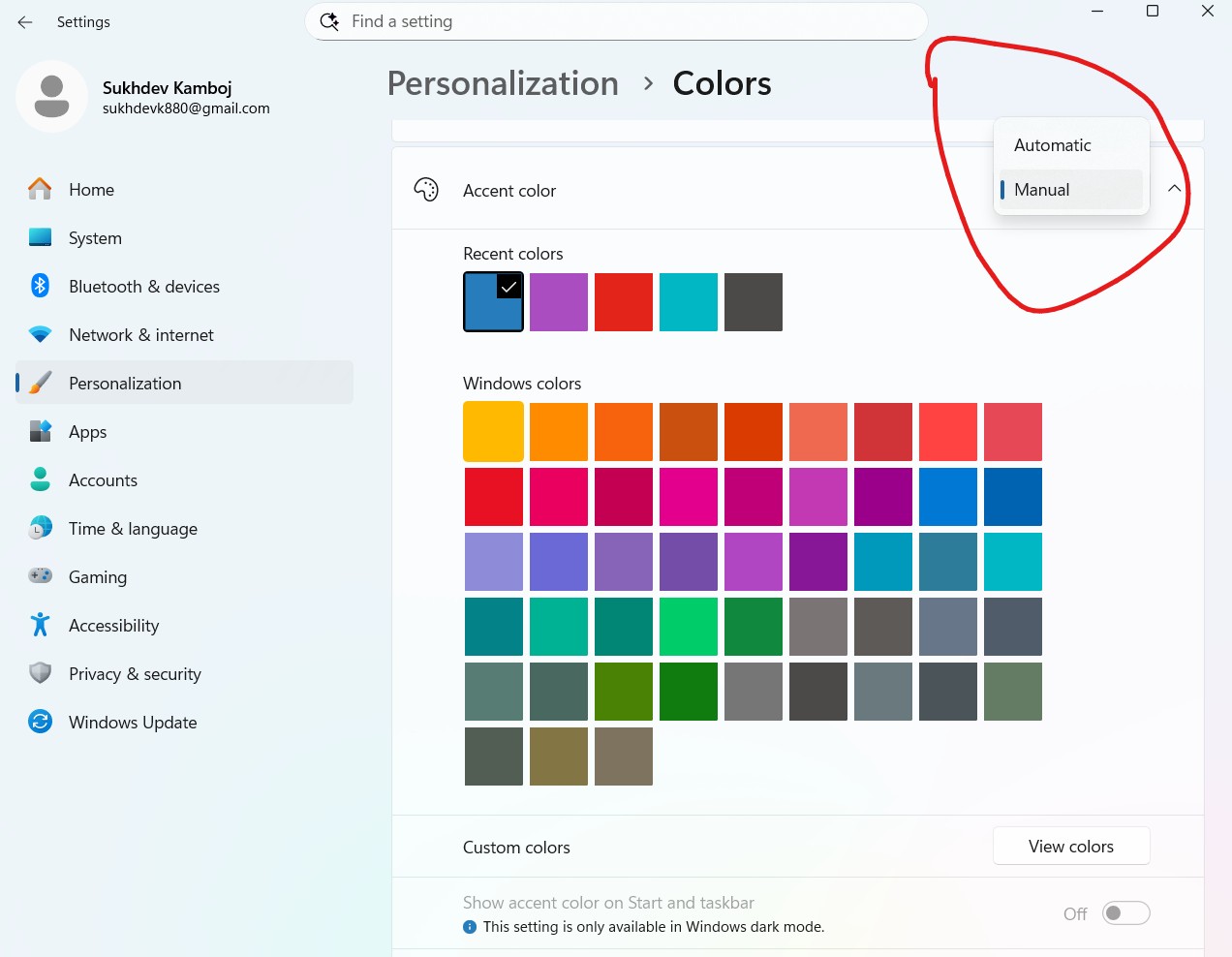Select Manual accent color mode
This screenshot has width=1232, height=957.
(x=1041, y=189)
